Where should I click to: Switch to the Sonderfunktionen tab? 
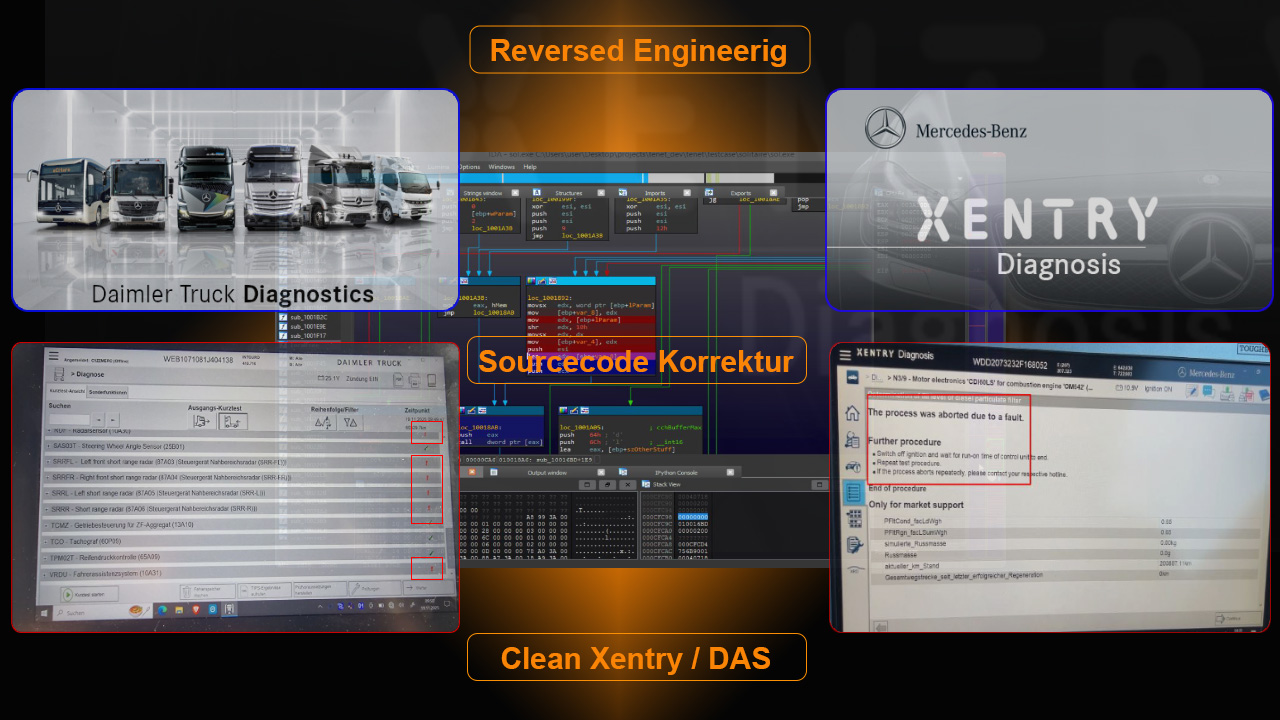point(107,392)
